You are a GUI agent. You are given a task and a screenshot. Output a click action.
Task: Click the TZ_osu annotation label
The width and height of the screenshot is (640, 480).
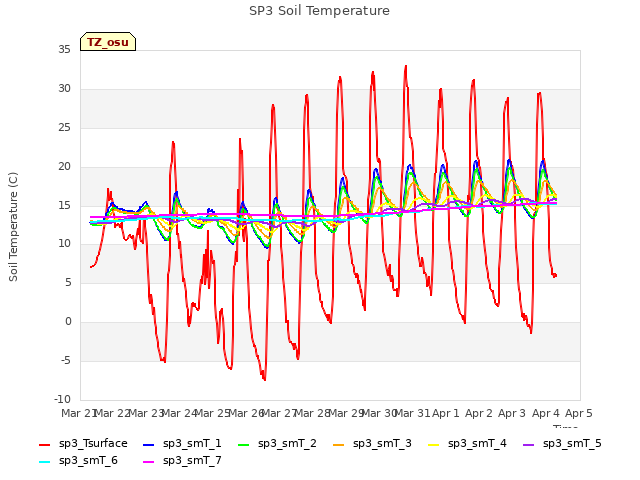click(108, 42)
